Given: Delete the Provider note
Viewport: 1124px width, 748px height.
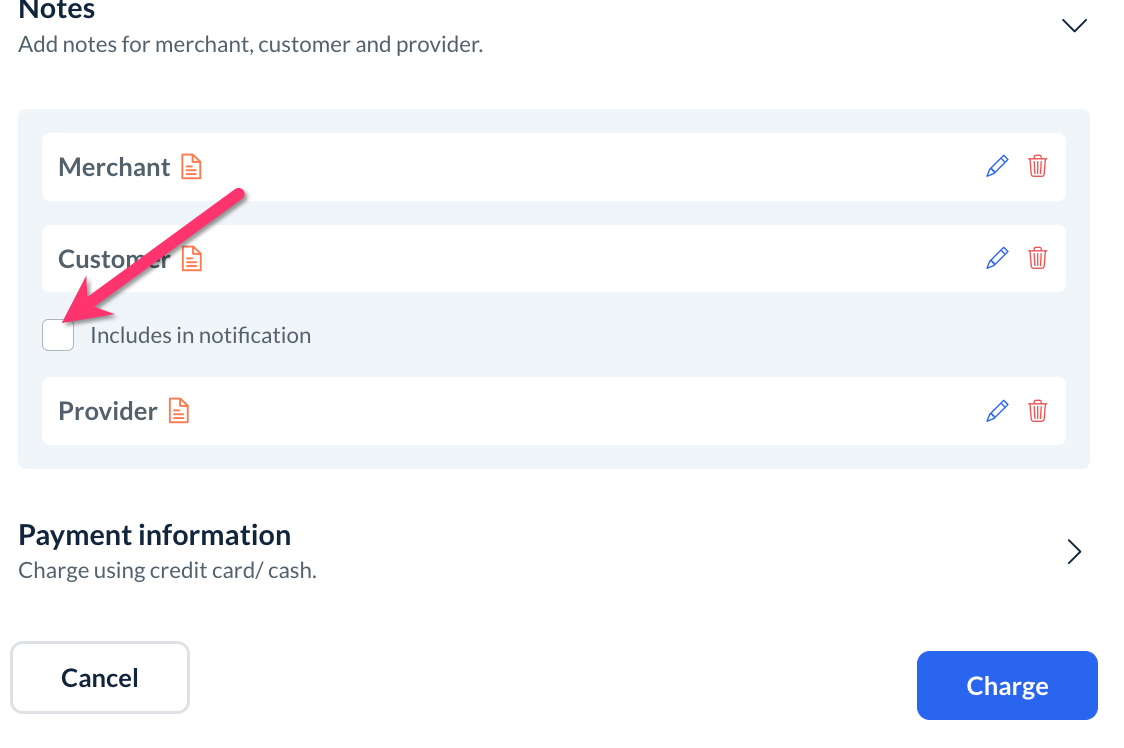Looking at the screenshot, I should 1038,411.
